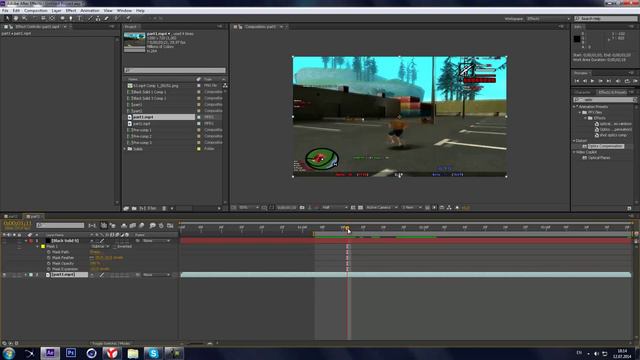Enable Motion Blur for all layers icon

(x=142, y=225)
